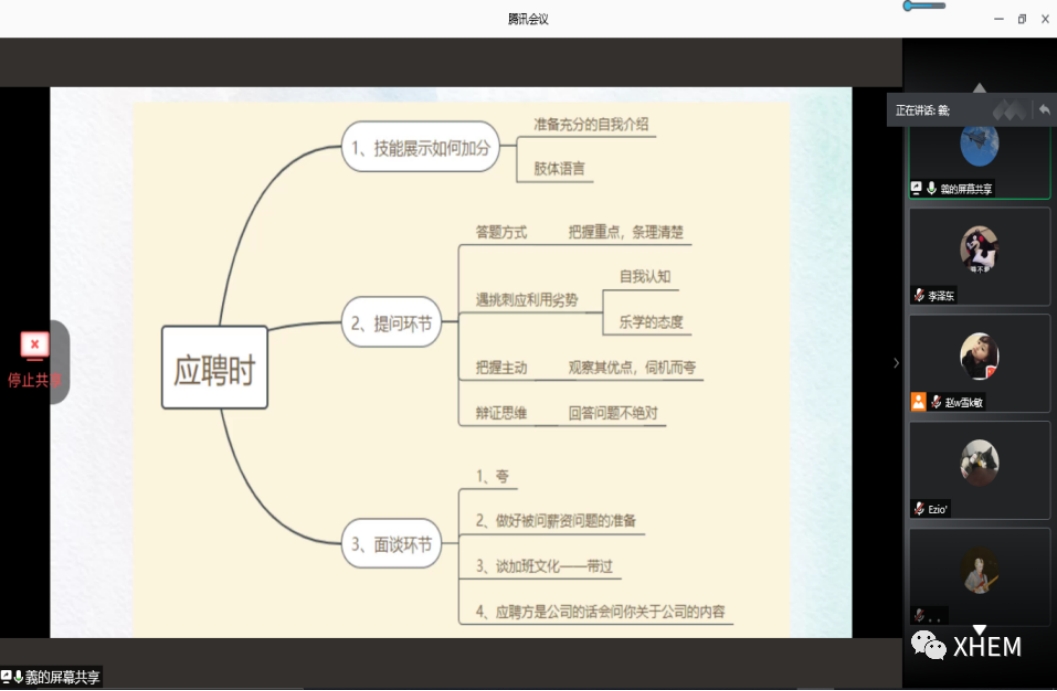Click screen share icon on 義's video tile

(916, 188)
